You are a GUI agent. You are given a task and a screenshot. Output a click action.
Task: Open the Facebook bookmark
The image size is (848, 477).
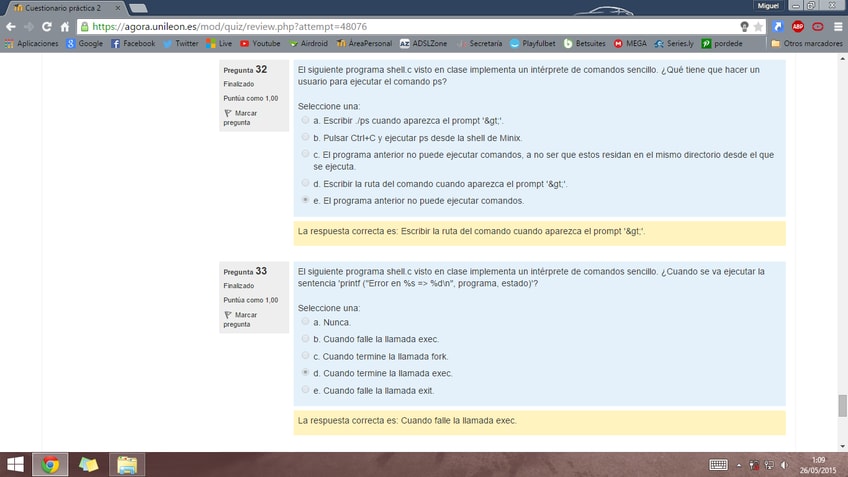point(133,43)
